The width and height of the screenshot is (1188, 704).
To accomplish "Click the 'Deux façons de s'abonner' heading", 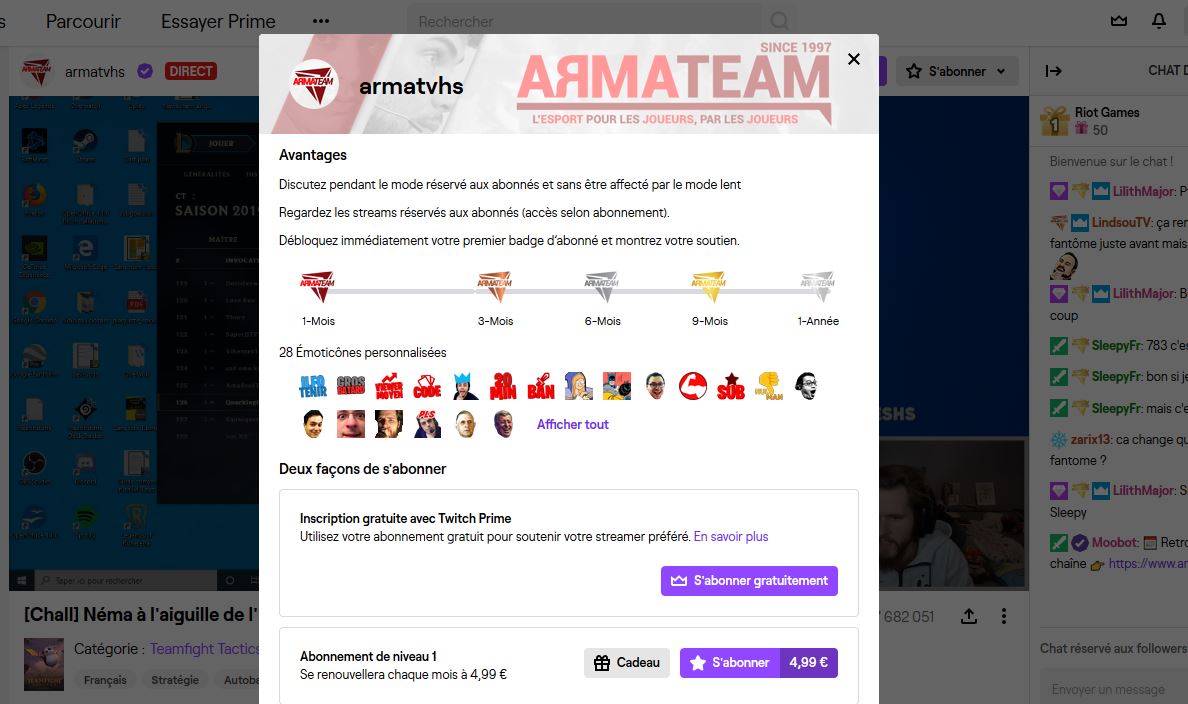I will tap(362, 469).
